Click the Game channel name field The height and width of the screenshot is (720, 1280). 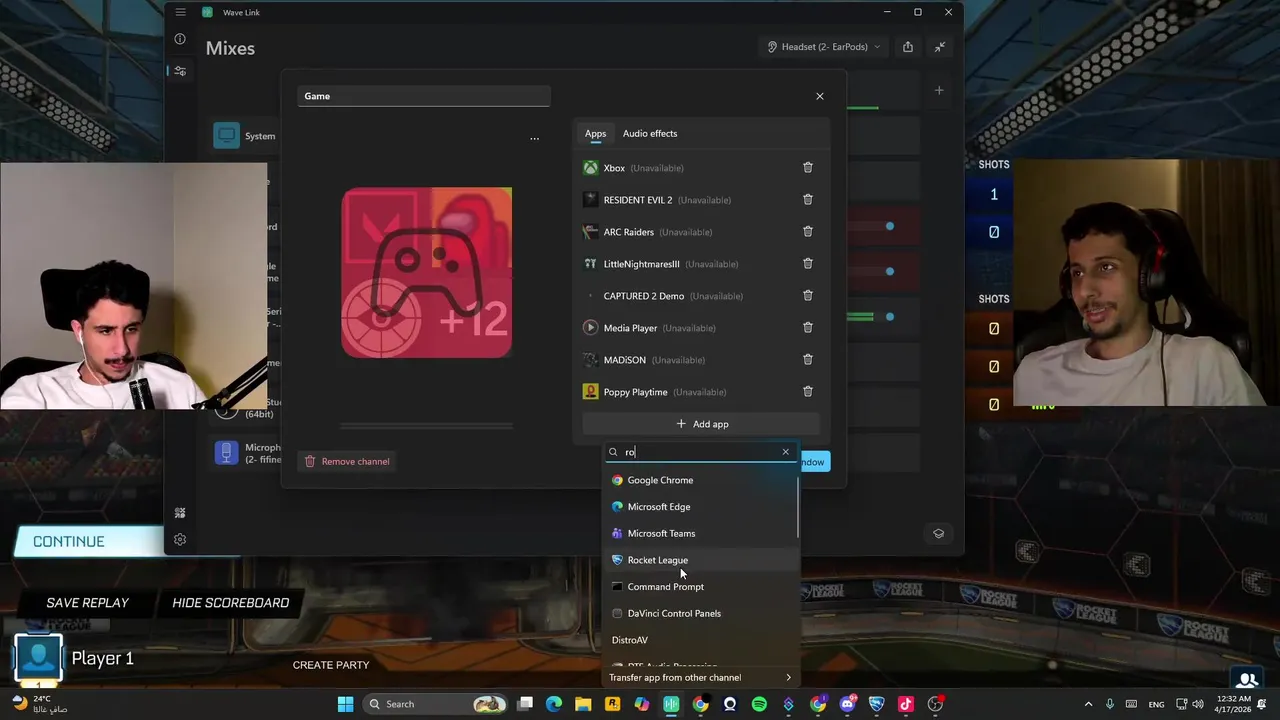point(424,96)
